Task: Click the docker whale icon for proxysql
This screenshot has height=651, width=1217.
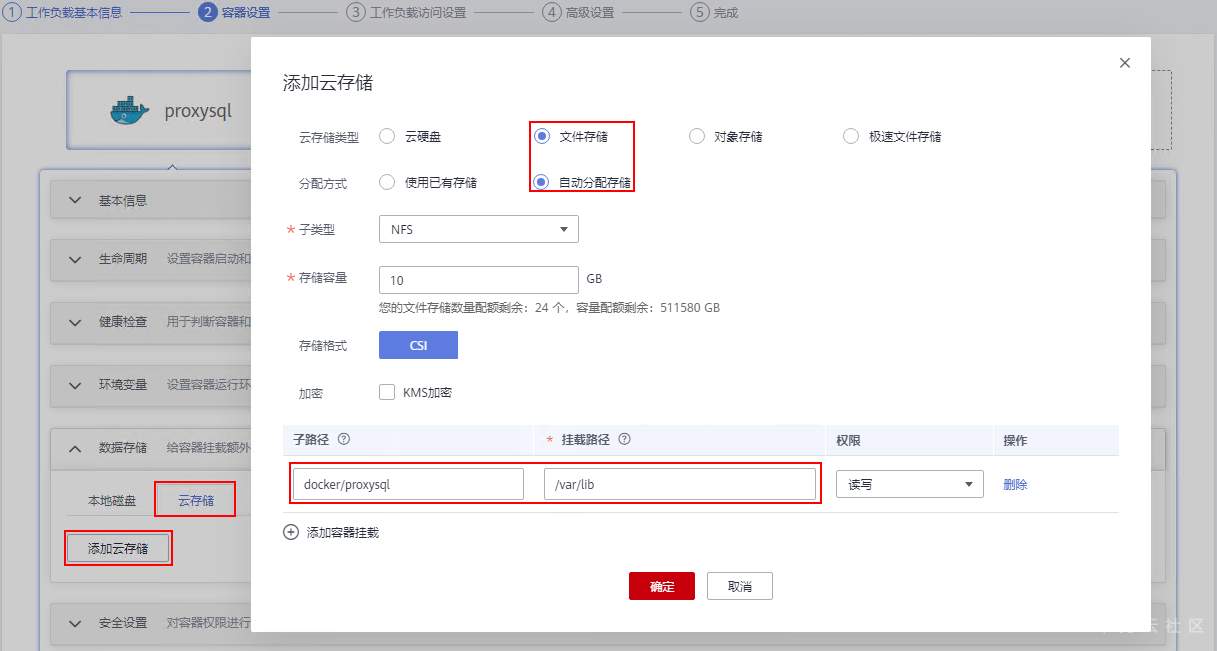Action: 130,110
